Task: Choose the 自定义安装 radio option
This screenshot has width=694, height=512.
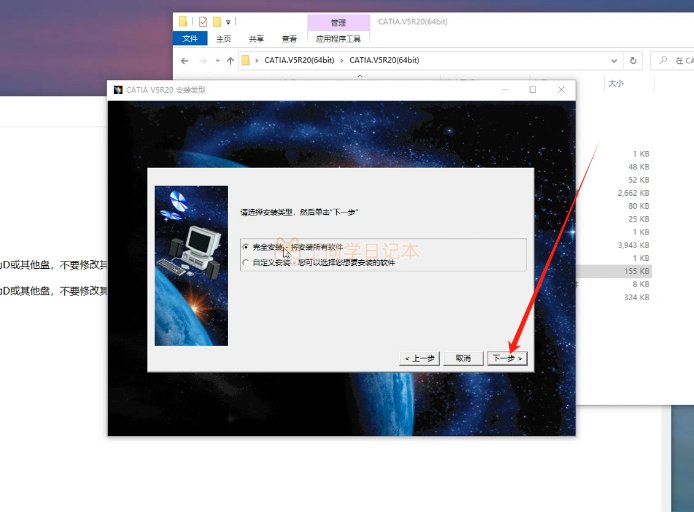Action: tap(246, 262)
